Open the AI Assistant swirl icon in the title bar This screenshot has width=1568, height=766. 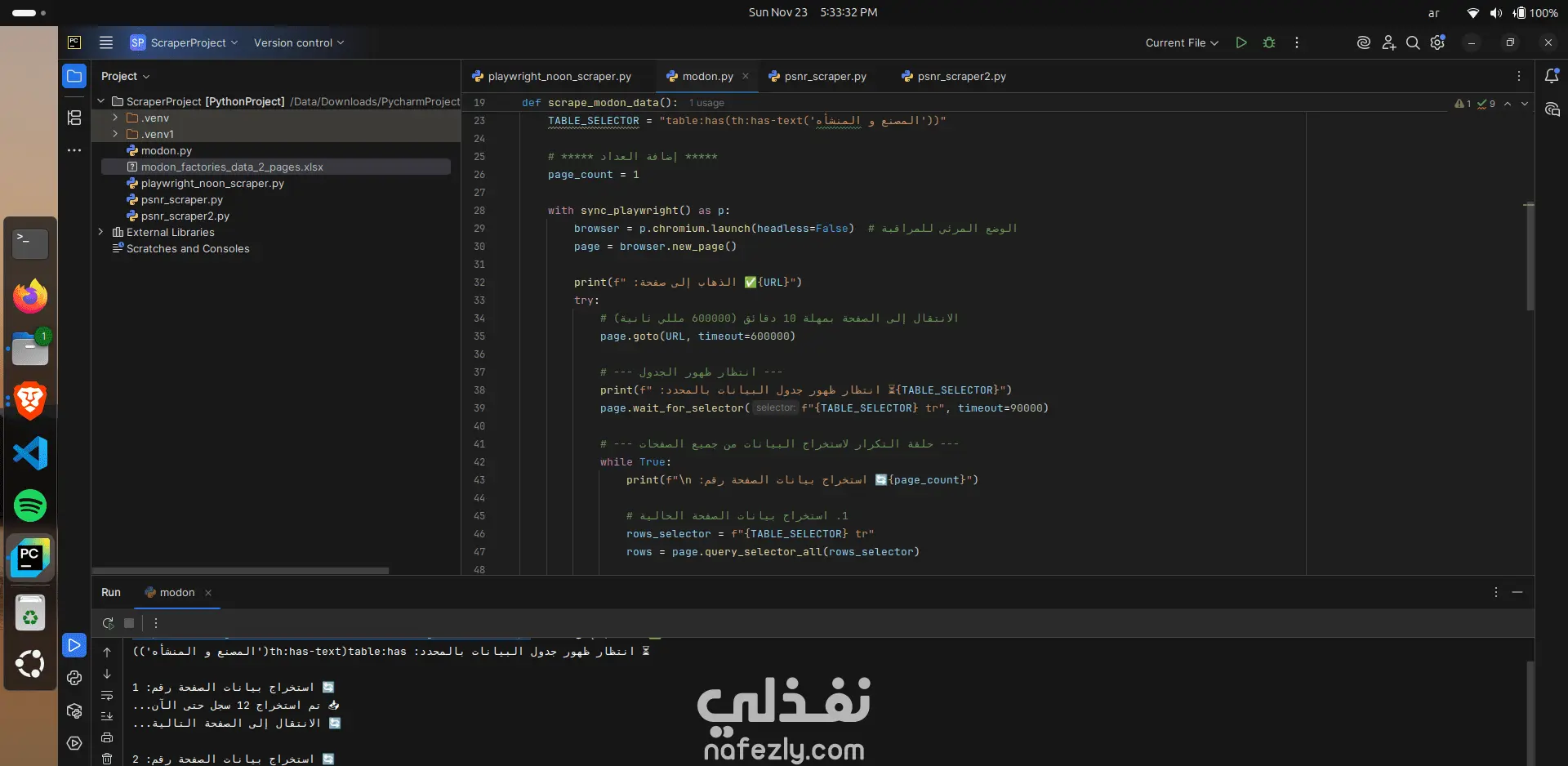[1363, 42]
